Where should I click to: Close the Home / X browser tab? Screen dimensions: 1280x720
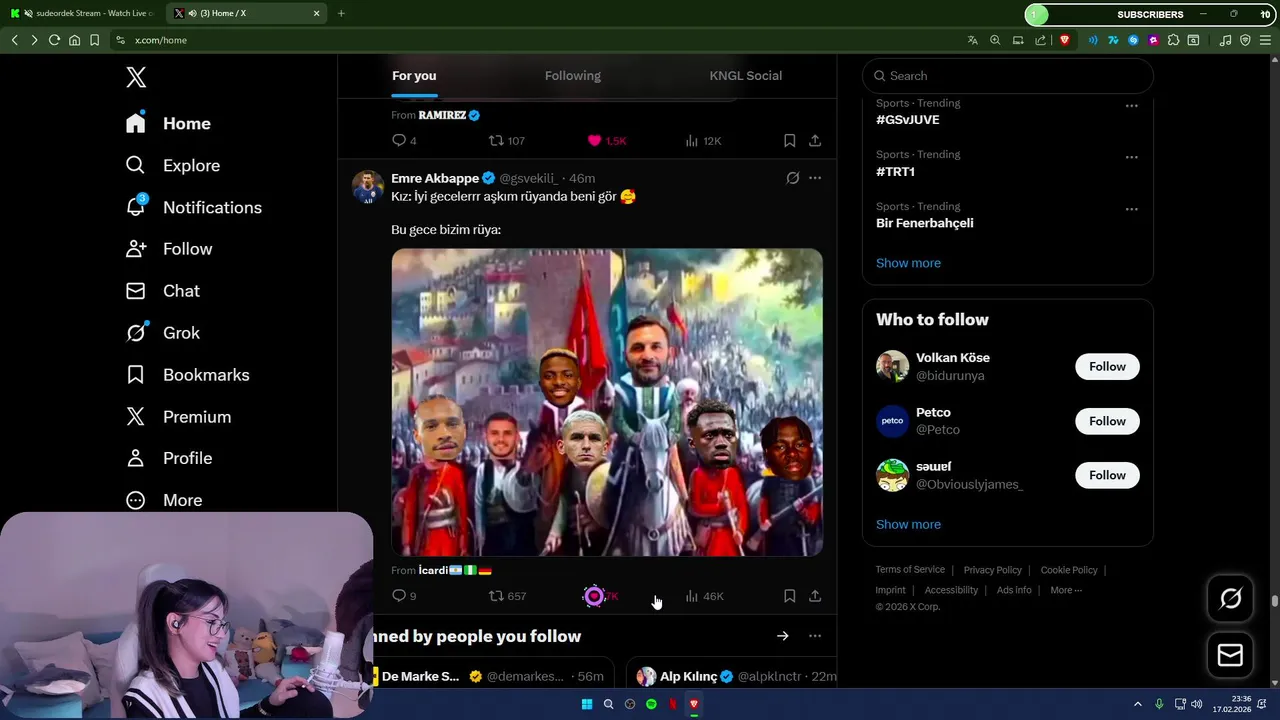317,14
